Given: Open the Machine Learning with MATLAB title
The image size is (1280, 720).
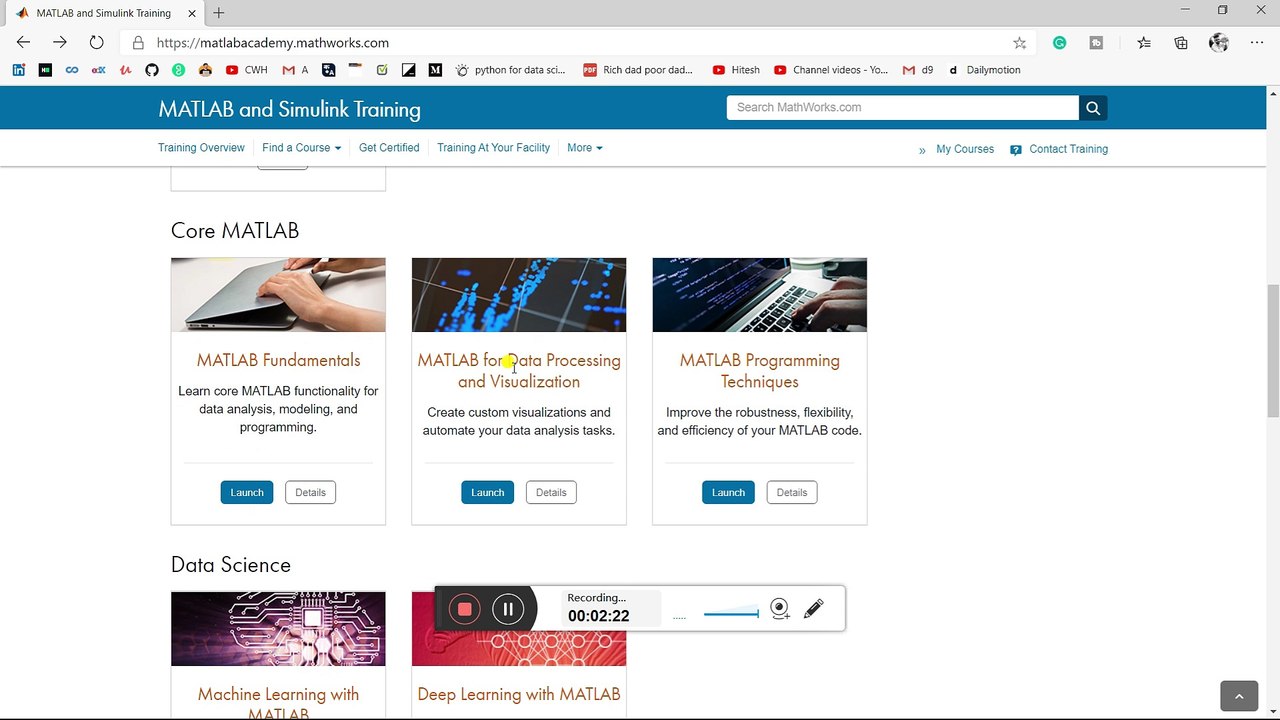Looking at the screenshot, I should coord(278,703).
